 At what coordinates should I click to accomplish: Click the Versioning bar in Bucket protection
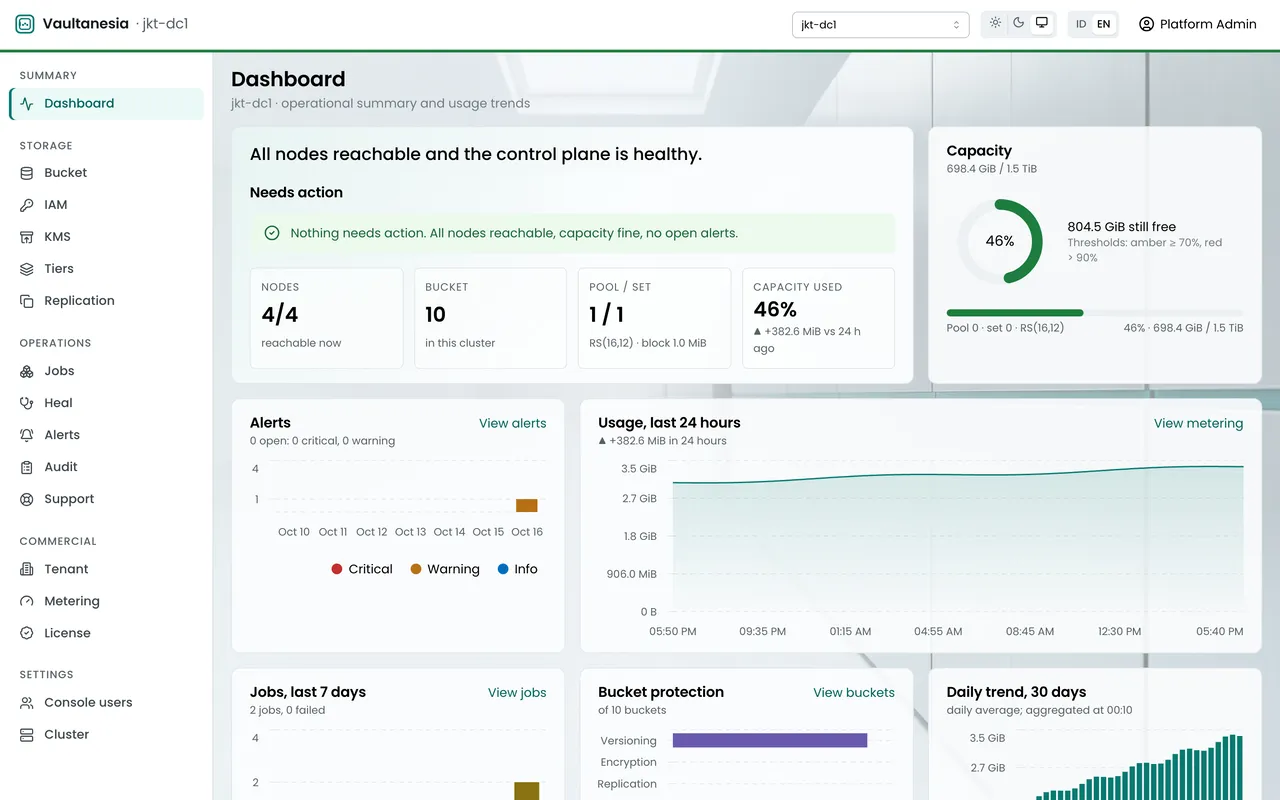[x=770, y=740]
